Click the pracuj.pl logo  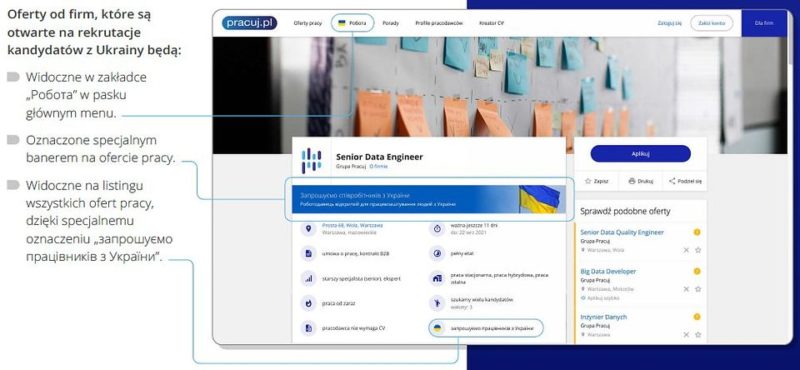[249, 23]
